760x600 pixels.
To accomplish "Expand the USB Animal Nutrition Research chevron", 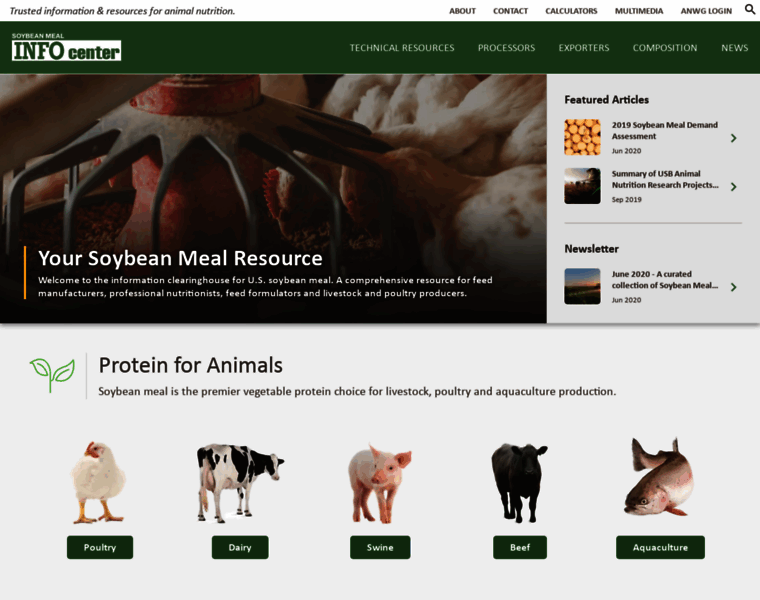I will [733, 187].
